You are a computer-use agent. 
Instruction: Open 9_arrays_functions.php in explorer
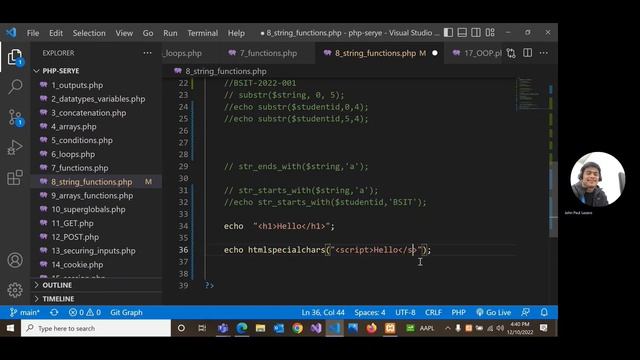click(x=96, y=196)
